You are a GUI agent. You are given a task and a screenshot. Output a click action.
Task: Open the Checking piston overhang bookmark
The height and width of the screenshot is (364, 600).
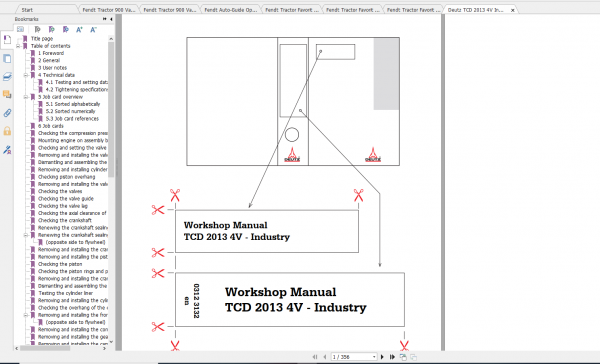click(x=66, y=177)
